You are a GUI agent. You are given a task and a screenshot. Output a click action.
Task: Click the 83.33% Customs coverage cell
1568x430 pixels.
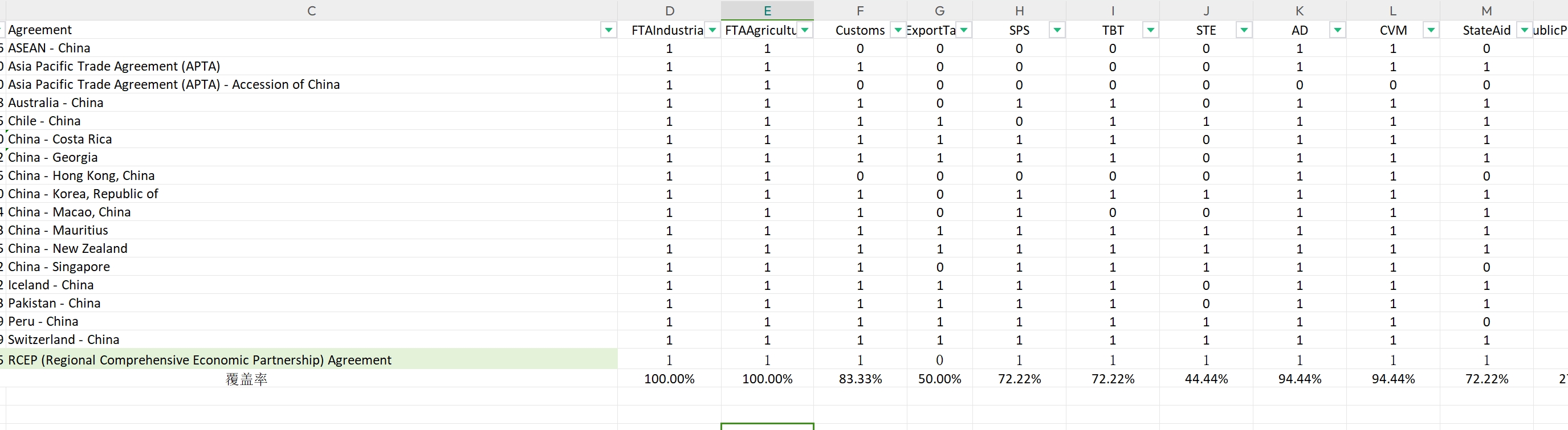[860, 379]
